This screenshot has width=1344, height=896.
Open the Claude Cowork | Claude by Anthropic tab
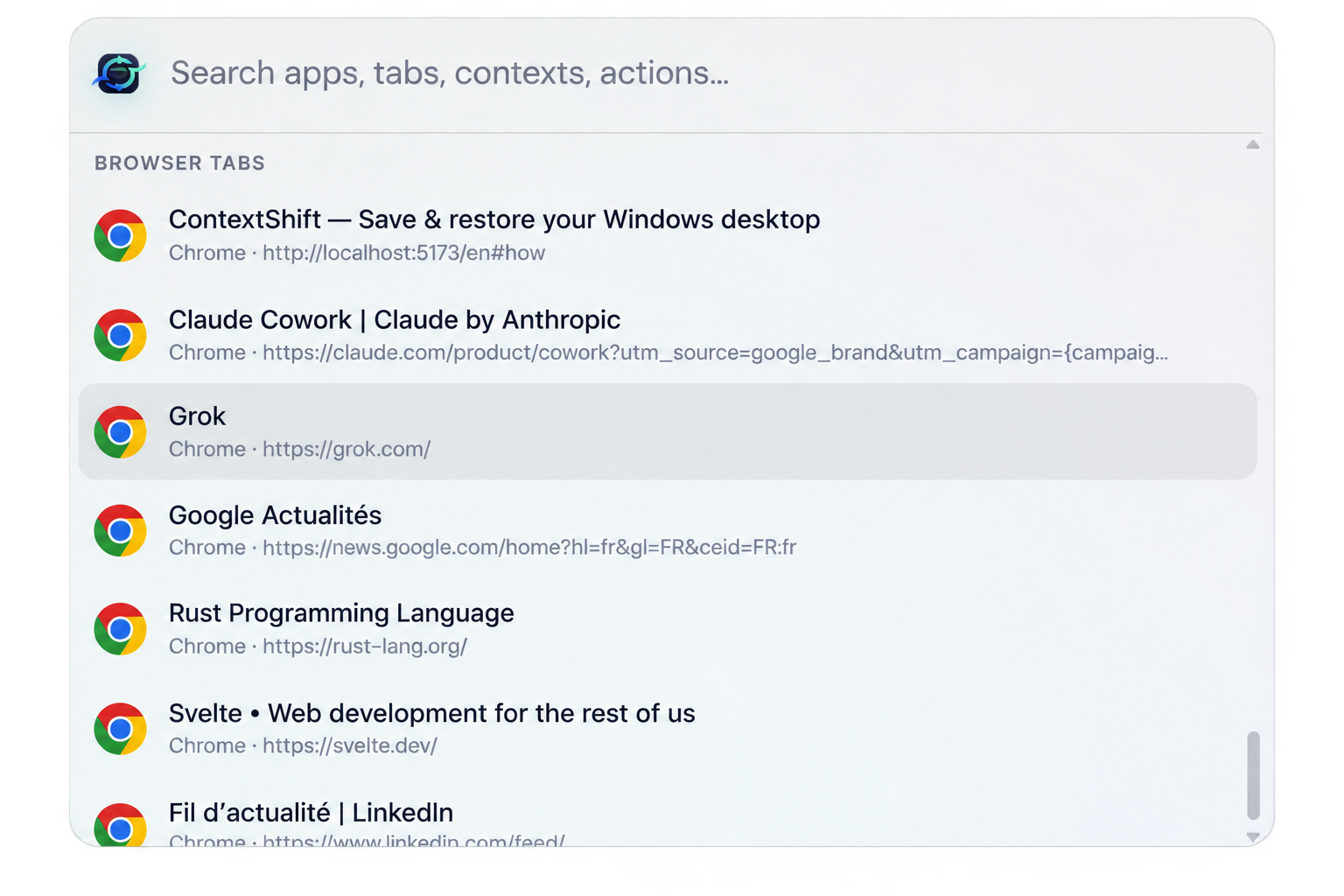tap(668, 335)
